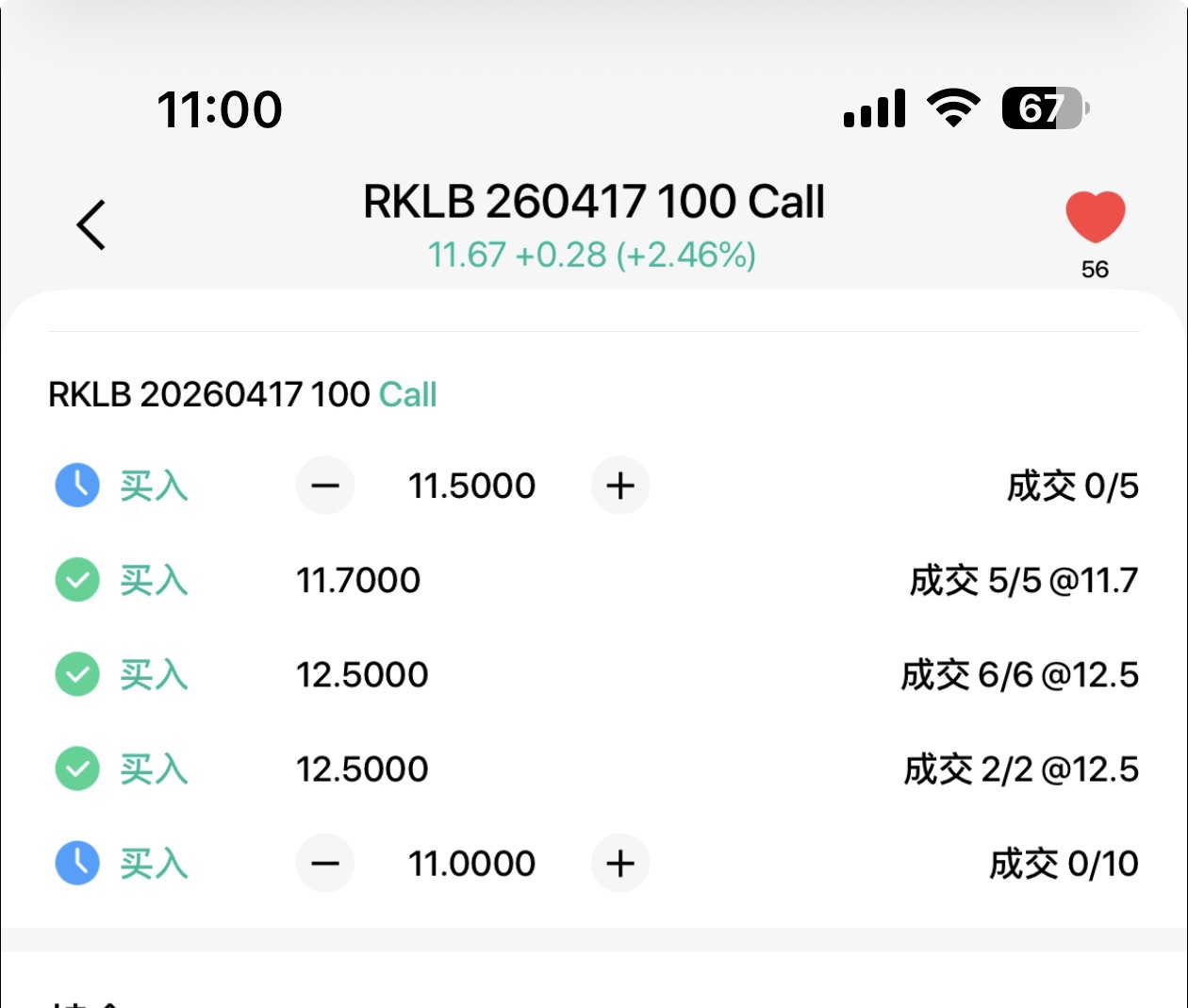The width and height of the screenshot is (1188, 1008).
Task: Tap the 11.67 +0.28 (+2.46%) quote
Action: pyautogui.click(x=592, y=255)
